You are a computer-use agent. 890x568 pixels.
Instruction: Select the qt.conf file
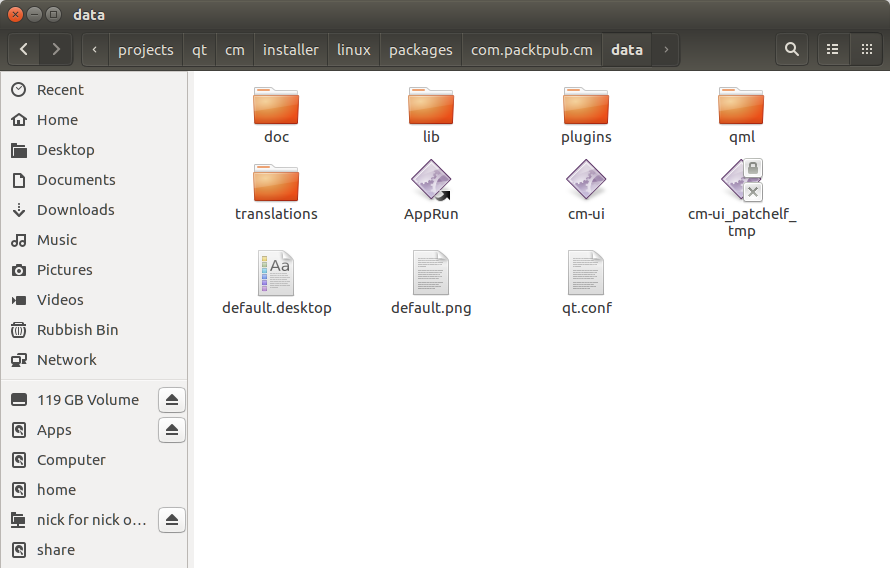click(x=586, y=274)
